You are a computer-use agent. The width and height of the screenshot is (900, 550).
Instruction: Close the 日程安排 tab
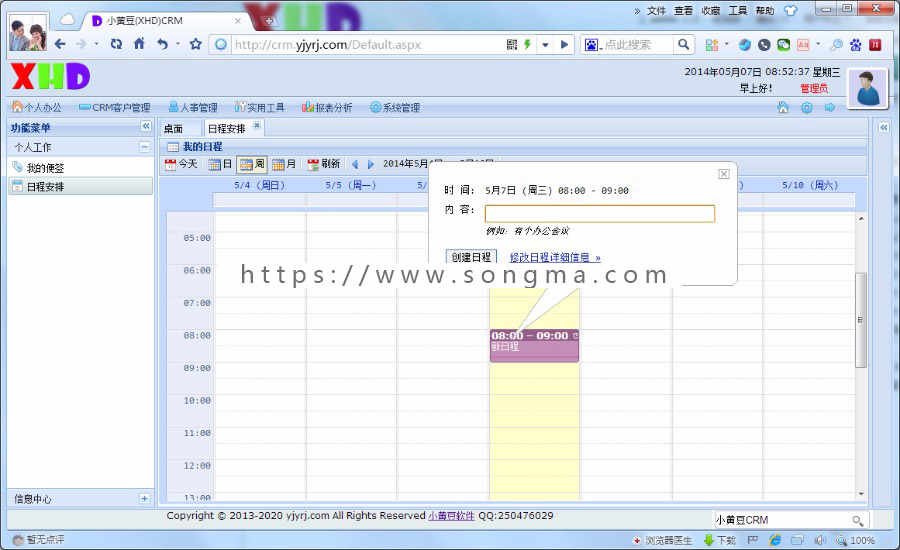tap(257, 125)
